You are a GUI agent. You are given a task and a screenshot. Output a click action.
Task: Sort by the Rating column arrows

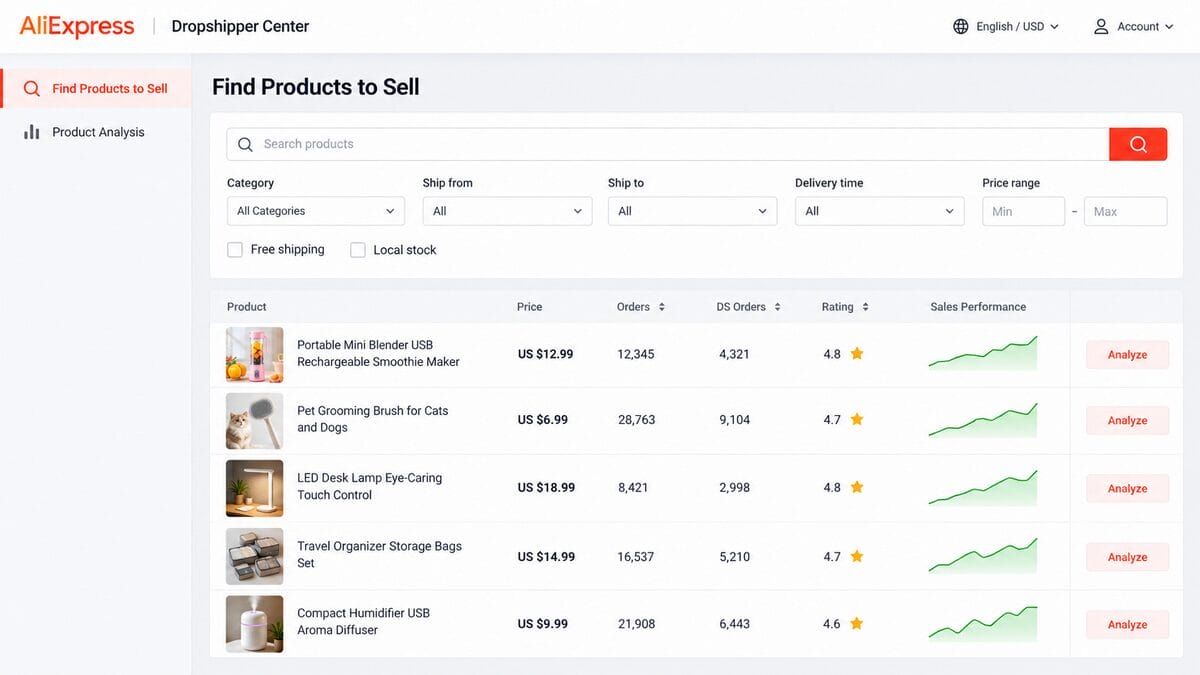pos(865,307)
